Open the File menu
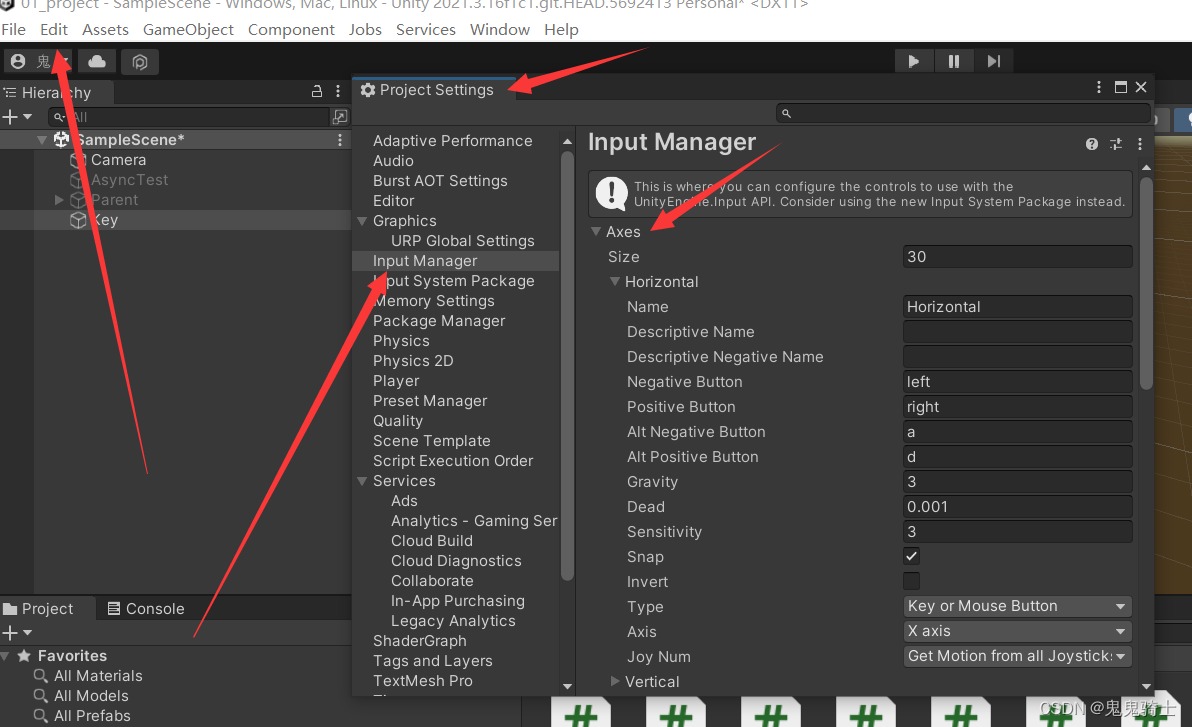Viewport: 1192px width, 727px height. tap(14, 30)
